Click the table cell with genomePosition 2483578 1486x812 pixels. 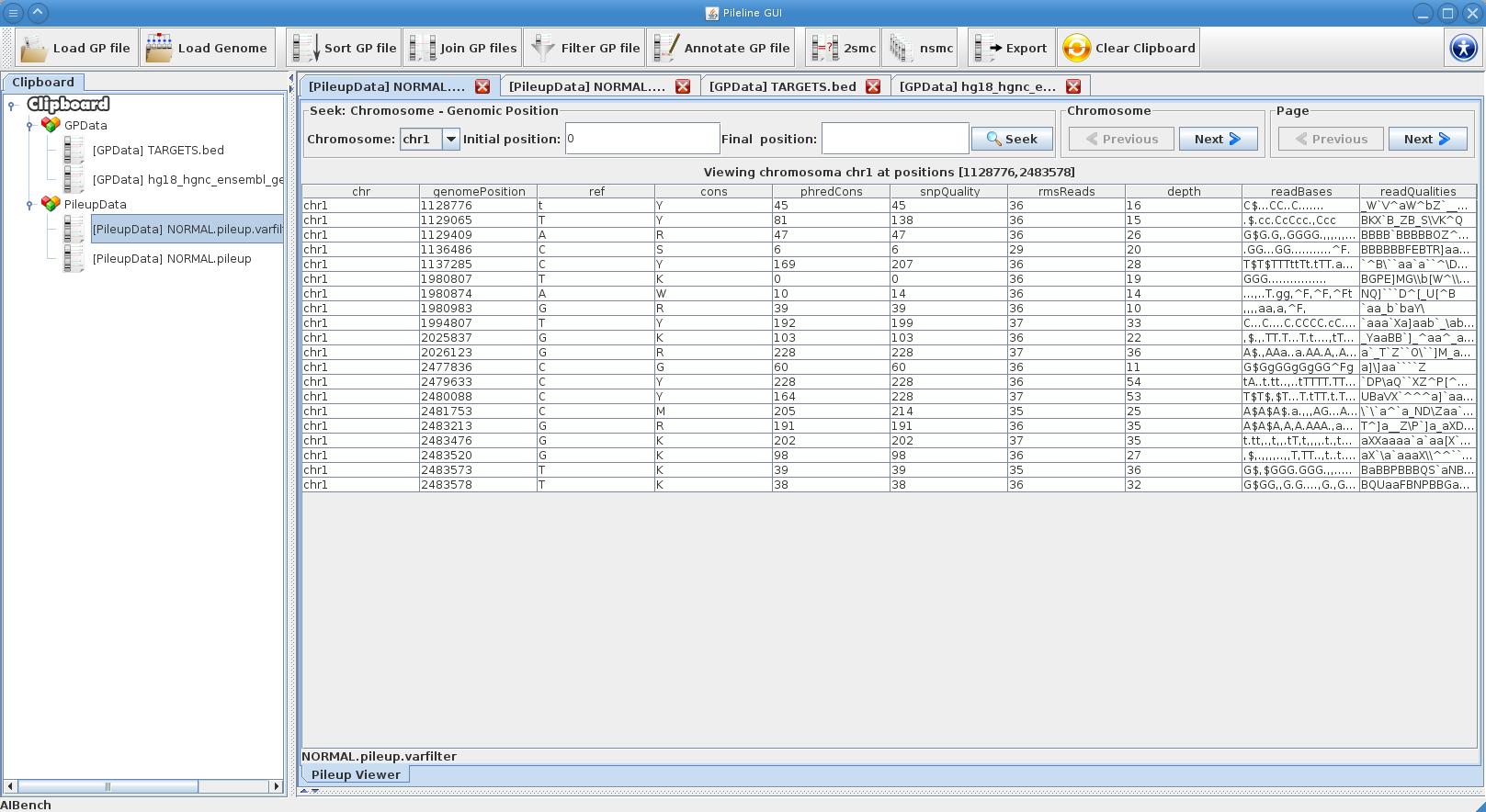point(478,485)
